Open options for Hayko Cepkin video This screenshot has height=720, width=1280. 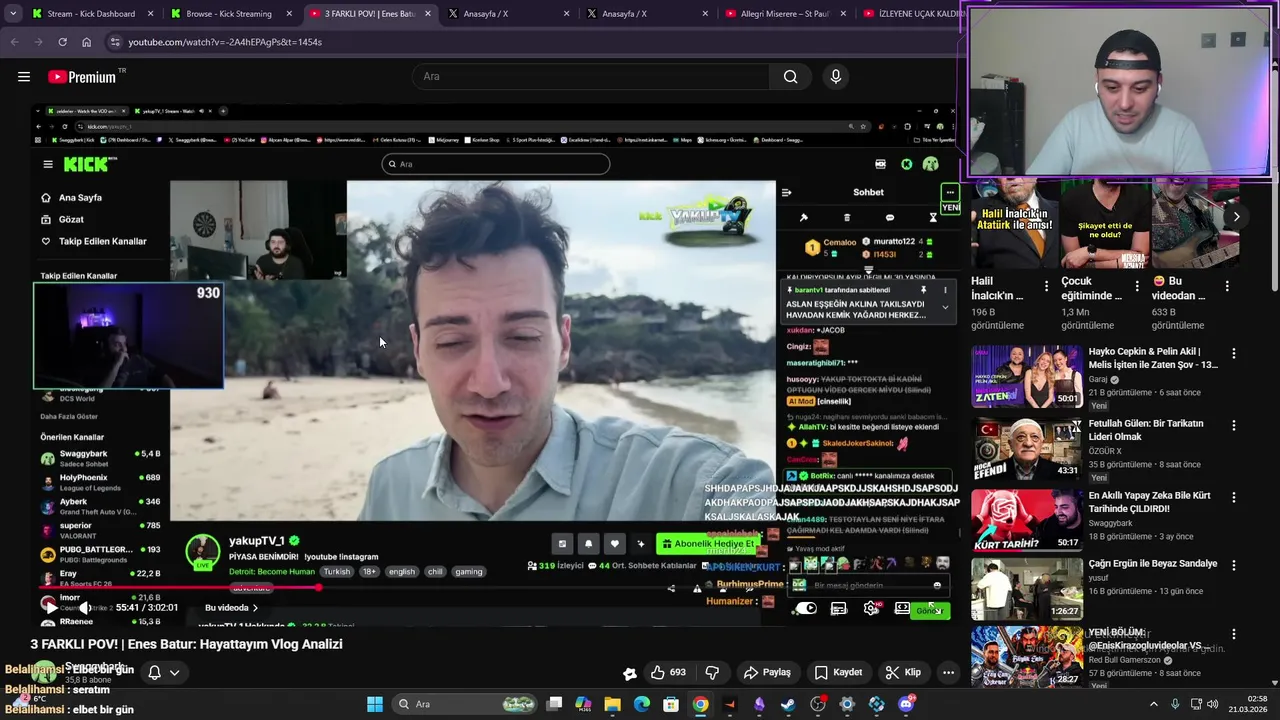1234,354
